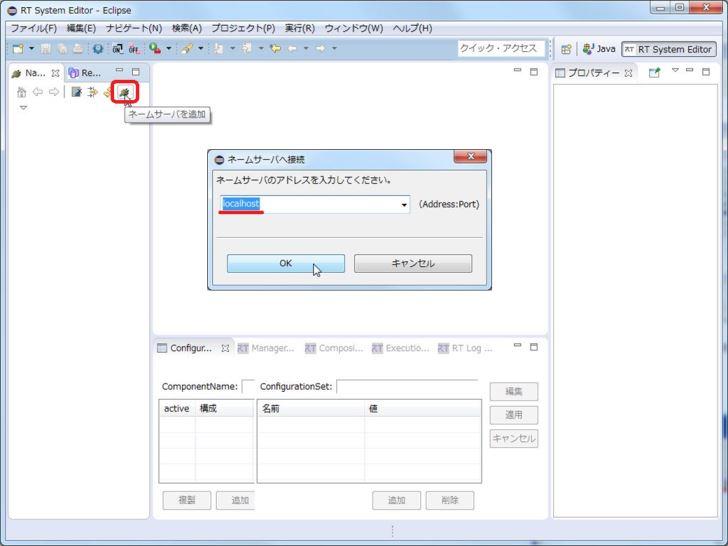Click the 複製 button below the active table
This screenshot has width=728, height=546.
click(187, 500)
